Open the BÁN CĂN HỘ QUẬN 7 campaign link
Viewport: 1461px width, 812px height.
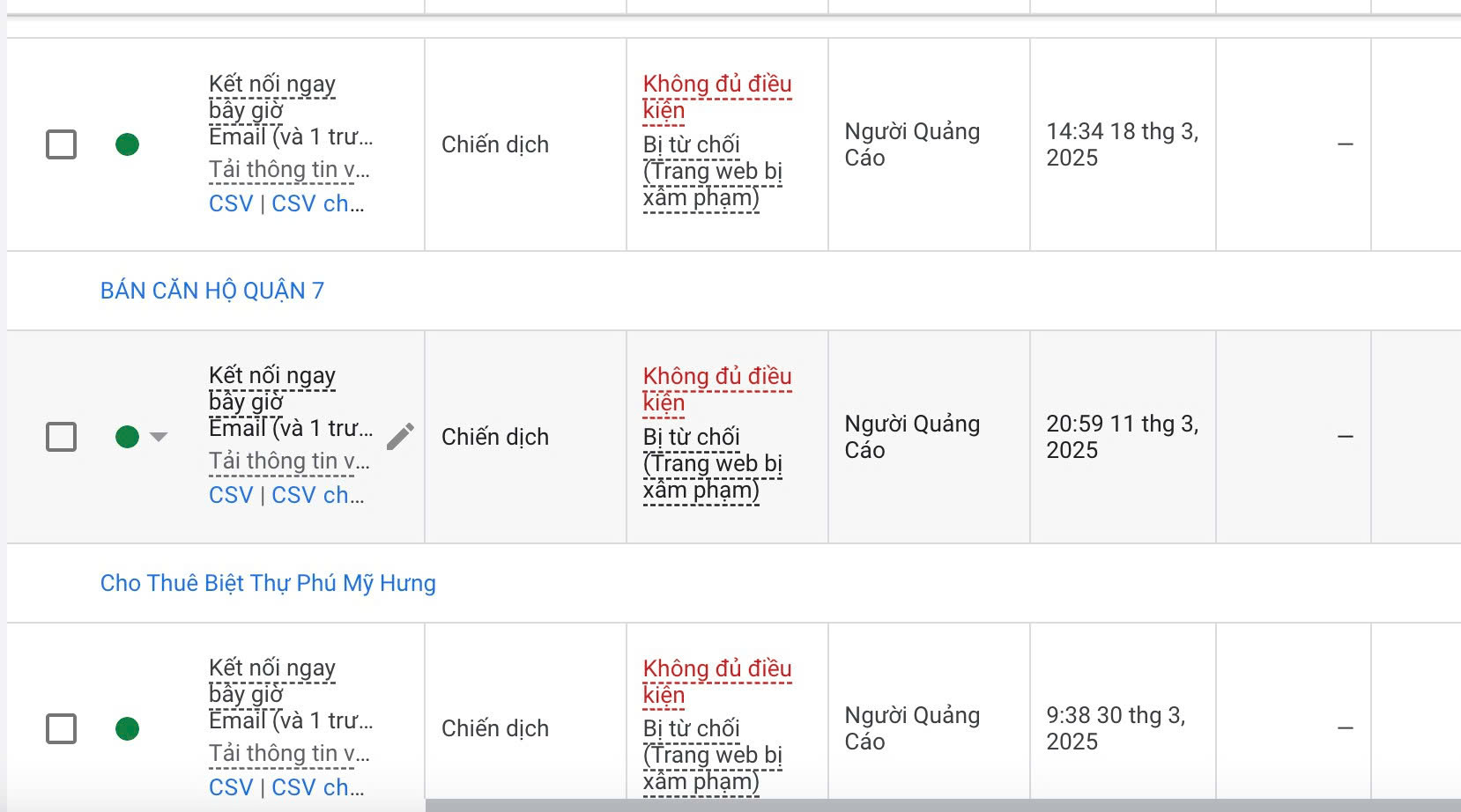pyautogui.click(x=212, y=291)
